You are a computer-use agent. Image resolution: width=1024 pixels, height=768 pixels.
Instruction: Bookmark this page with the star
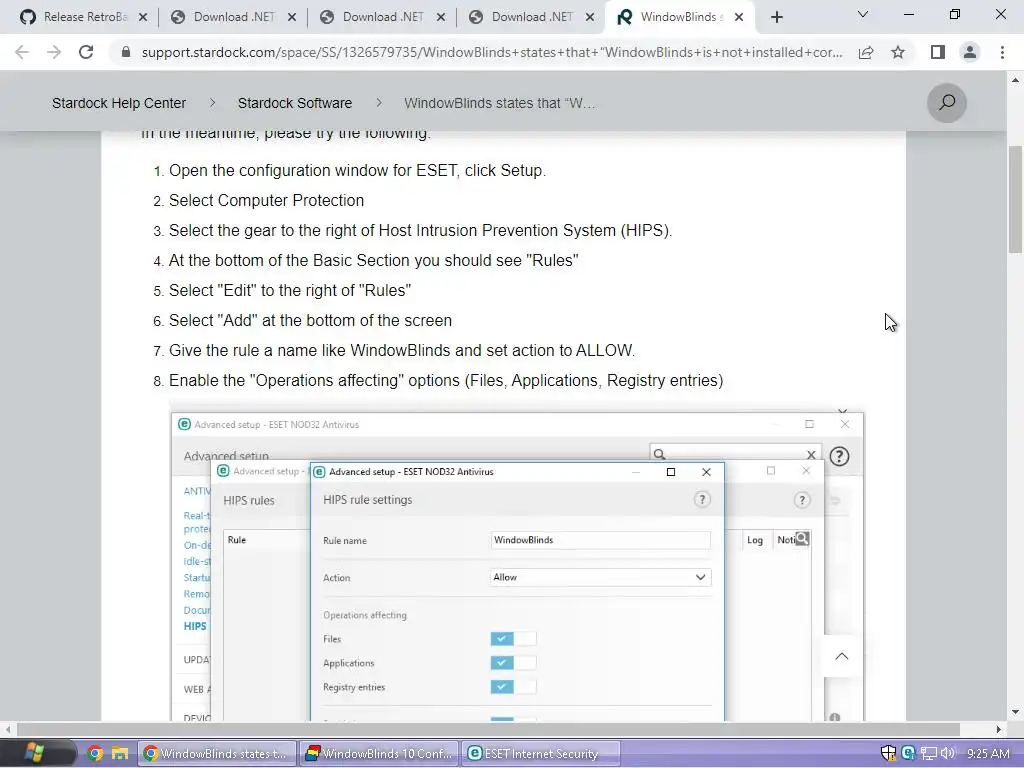[898, 52]
